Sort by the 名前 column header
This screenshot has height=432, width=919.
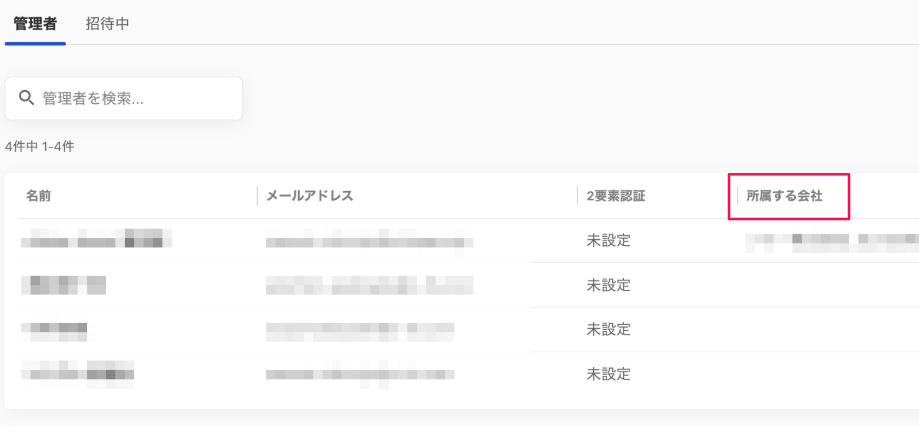(x=38, y=196)
